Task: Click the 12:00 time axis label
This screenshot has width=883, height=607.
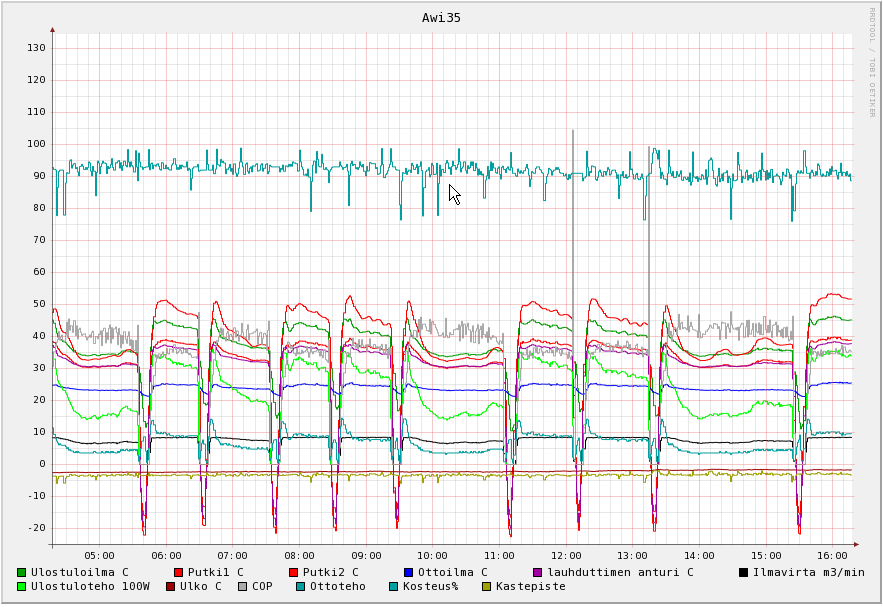Action: coord(566,555)
